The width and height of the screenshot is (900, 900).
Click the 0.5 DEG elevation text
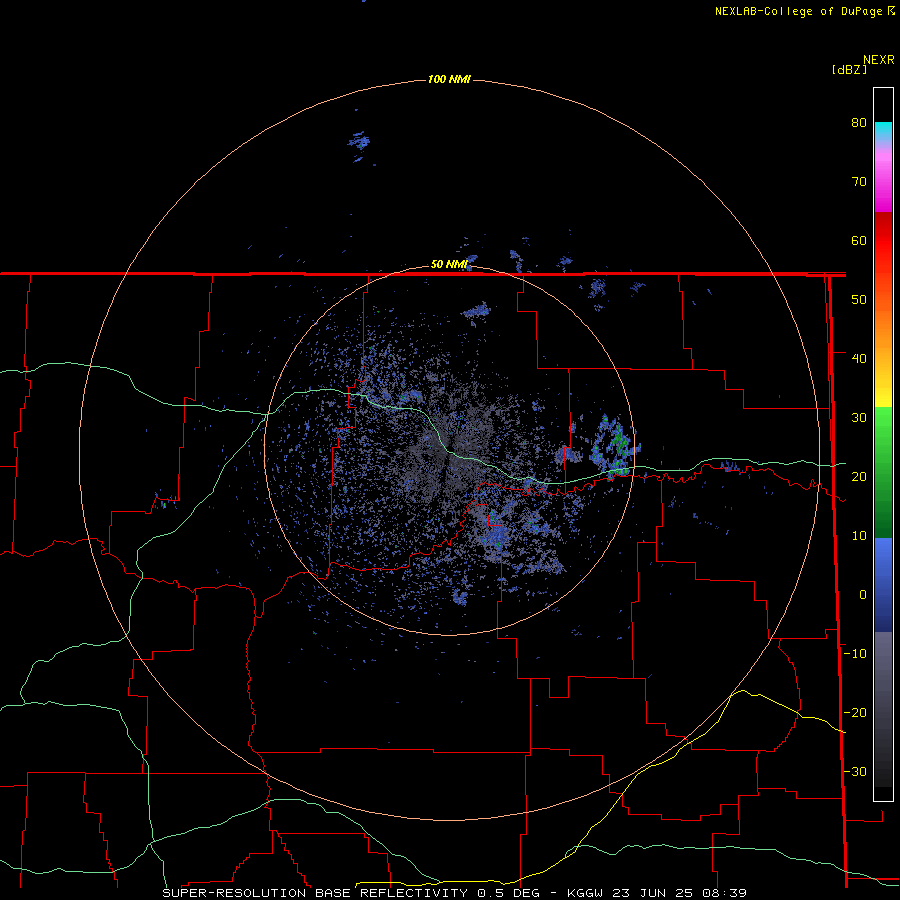click(x=509, y=893)
